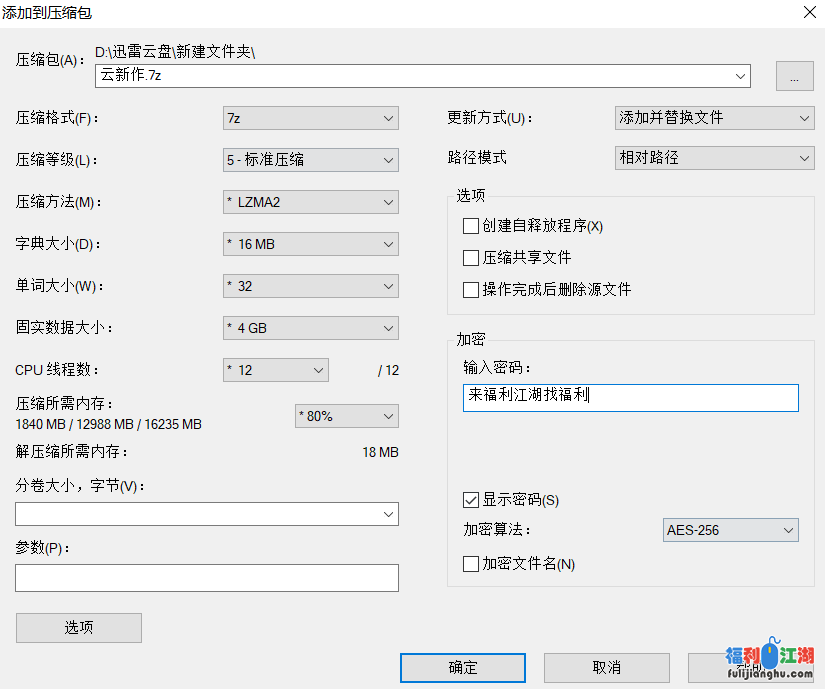This screenshot has width=825, height=689.
Task: Open the archive name dropdown arrow
Action: pos(740,76)
